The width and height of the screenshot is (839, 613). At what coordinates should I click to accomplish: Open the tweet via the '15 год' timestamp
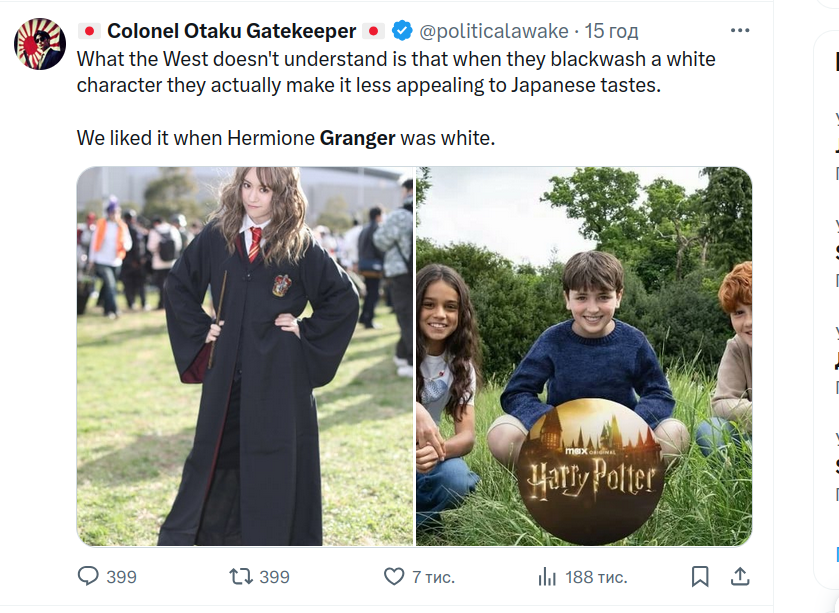point(613,31)
